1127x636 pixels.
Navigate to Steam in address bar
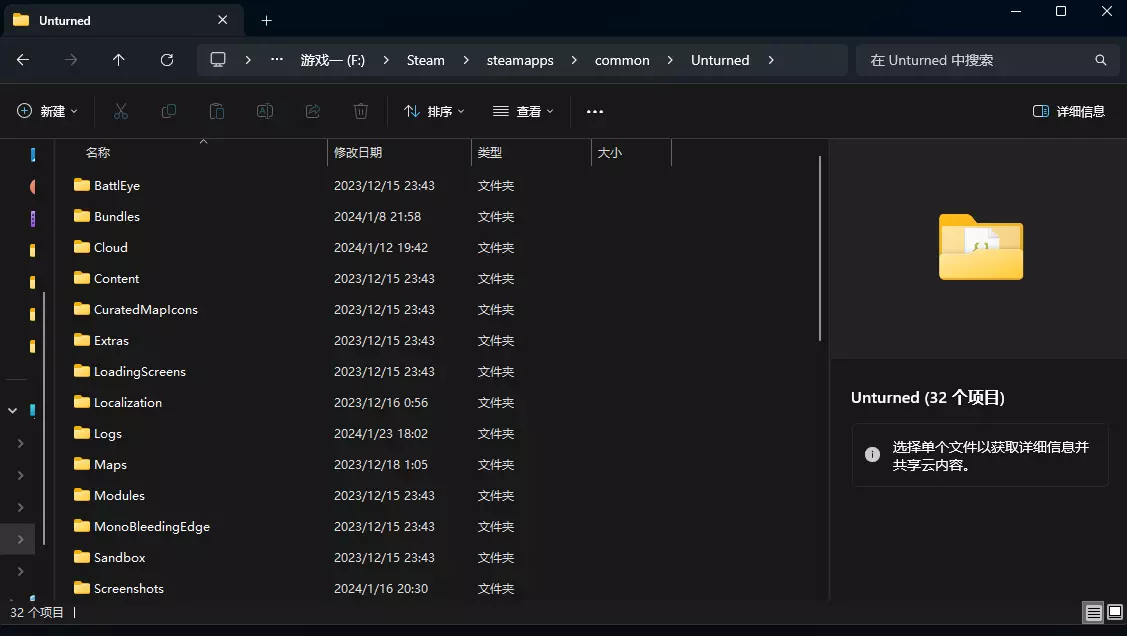tap(426, 60)
